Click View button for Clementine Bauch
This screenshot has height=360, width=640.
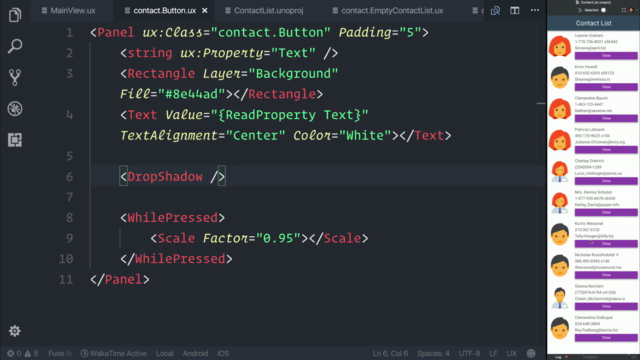pos(606,118)
